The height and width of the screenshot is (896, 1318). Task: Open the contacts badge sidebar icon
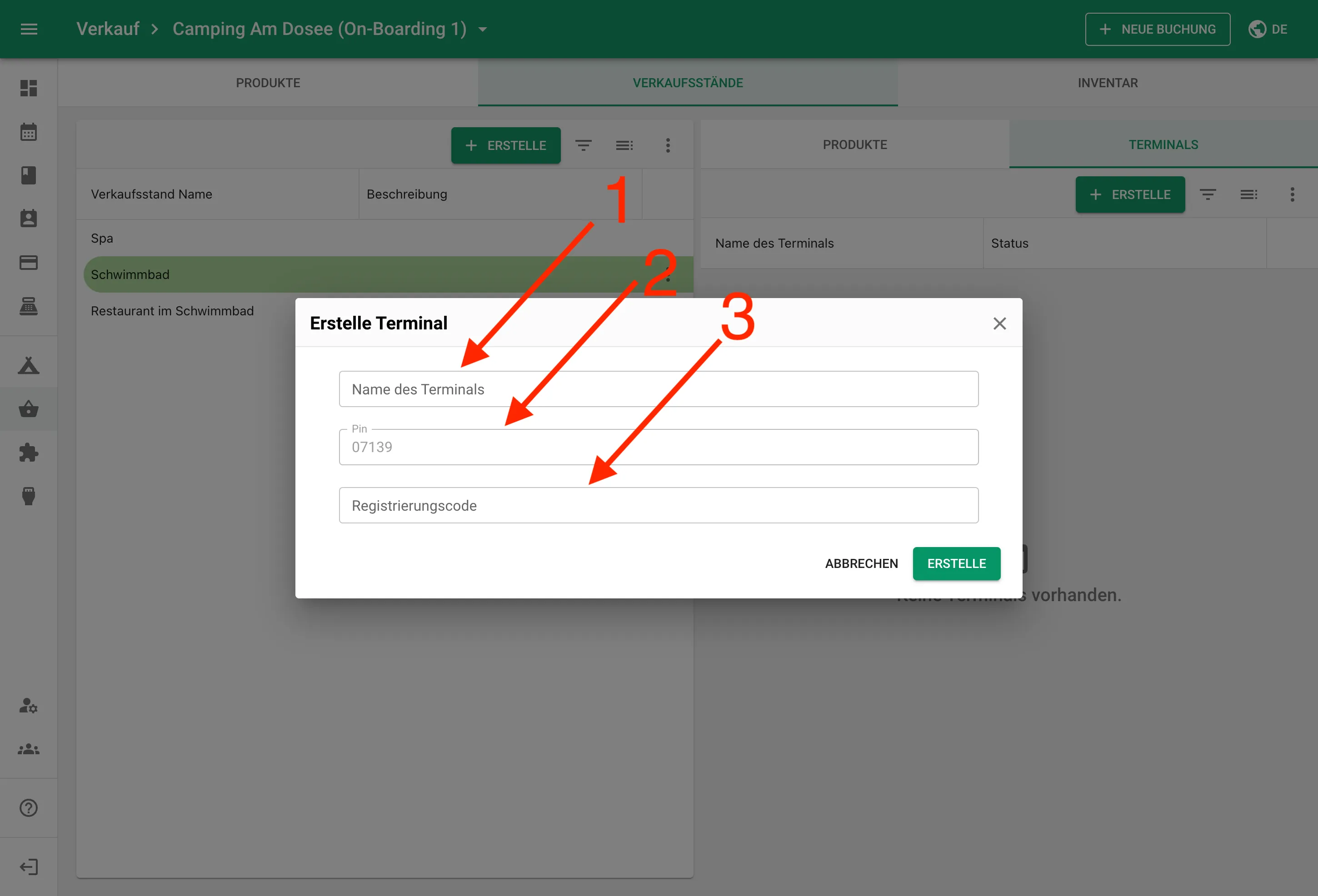point(28,219)
